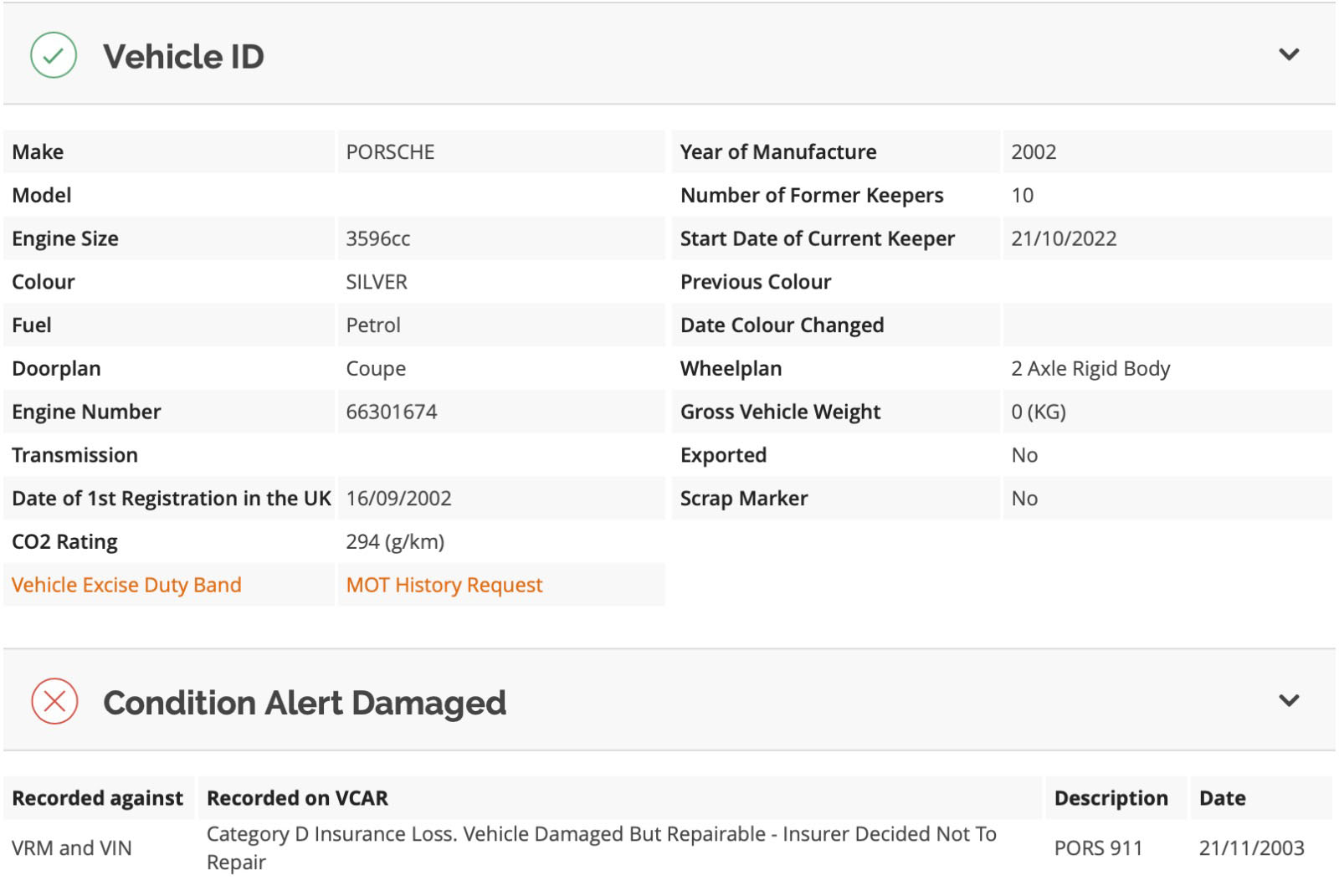Select the engine number 66301674
The width and height of the screenshot is (1339, 896).
click(392, 412)
